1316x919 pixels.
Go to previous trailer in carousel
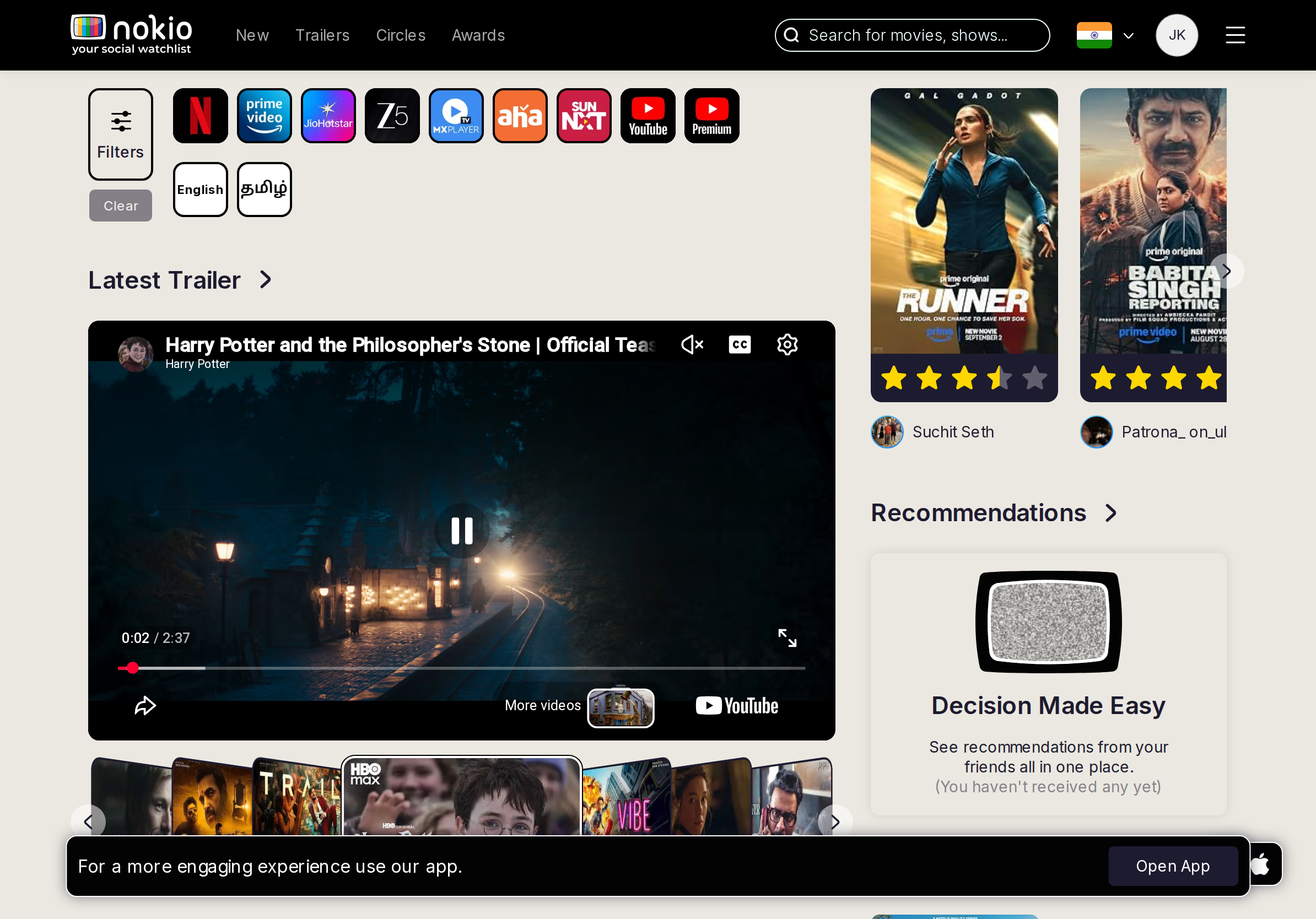click(88, 822)
